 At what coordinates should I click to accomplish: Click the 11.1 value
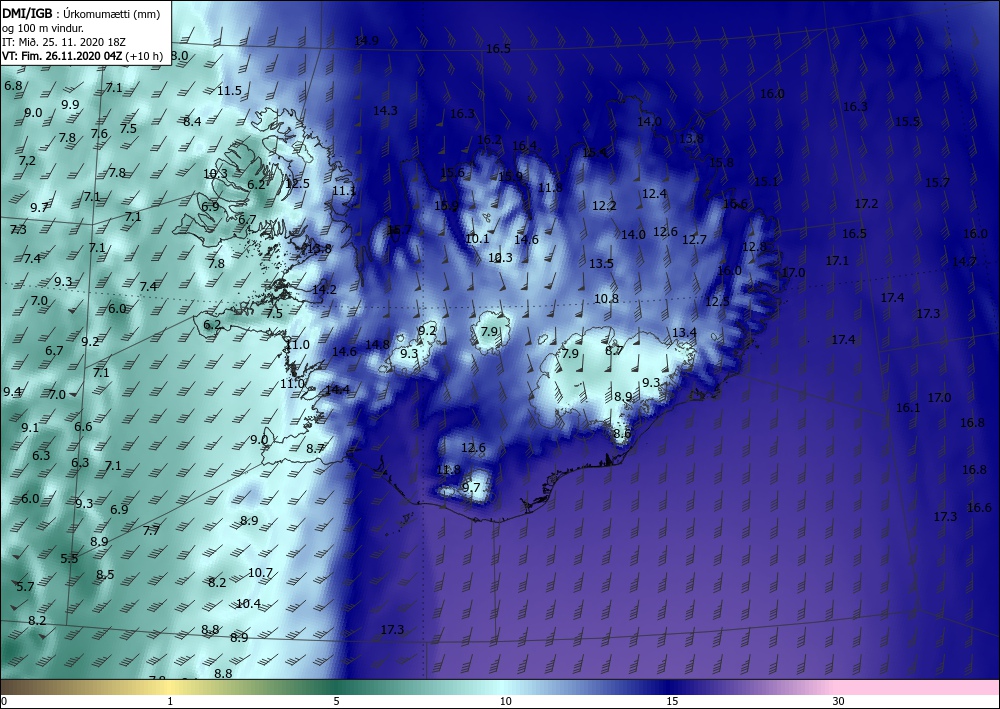(x=344, y=191)
